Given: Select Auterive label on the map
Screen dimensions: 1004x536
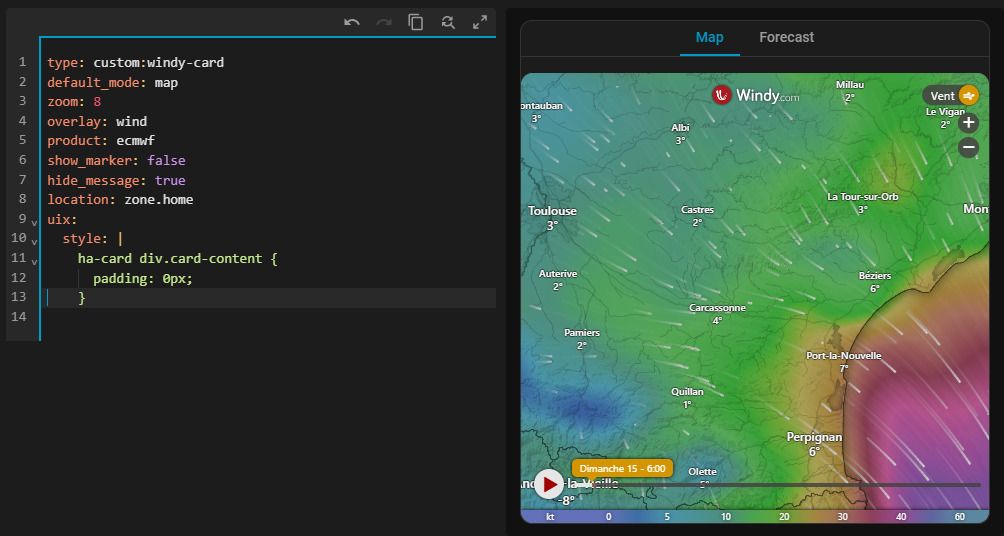Looking at the screenshot, I should [x=558, y=273].
